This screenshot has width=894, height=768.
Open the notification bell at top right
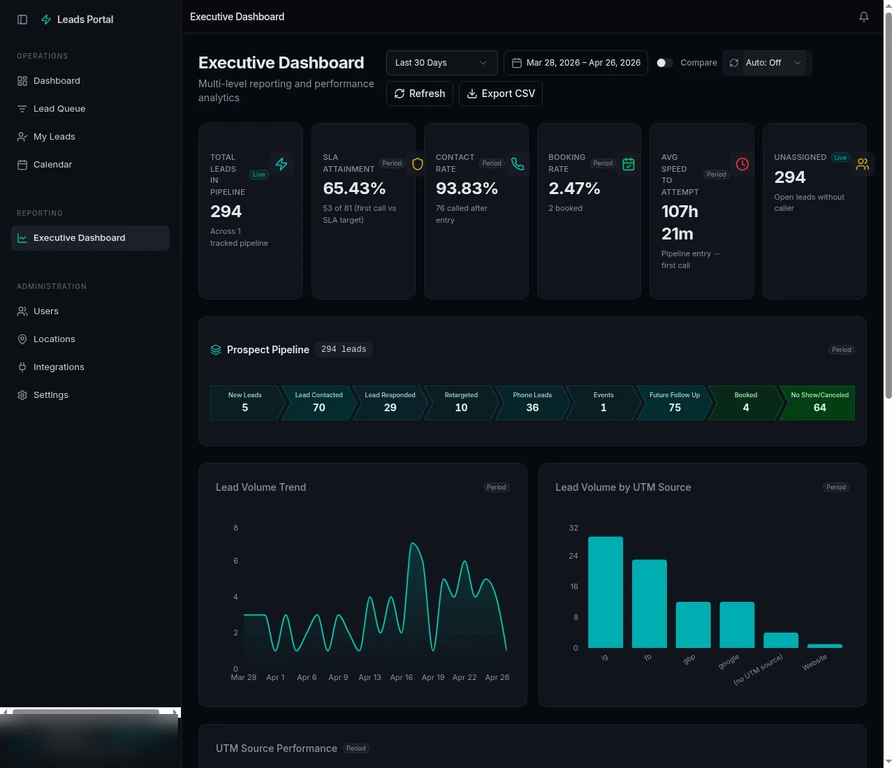point(864,16)
